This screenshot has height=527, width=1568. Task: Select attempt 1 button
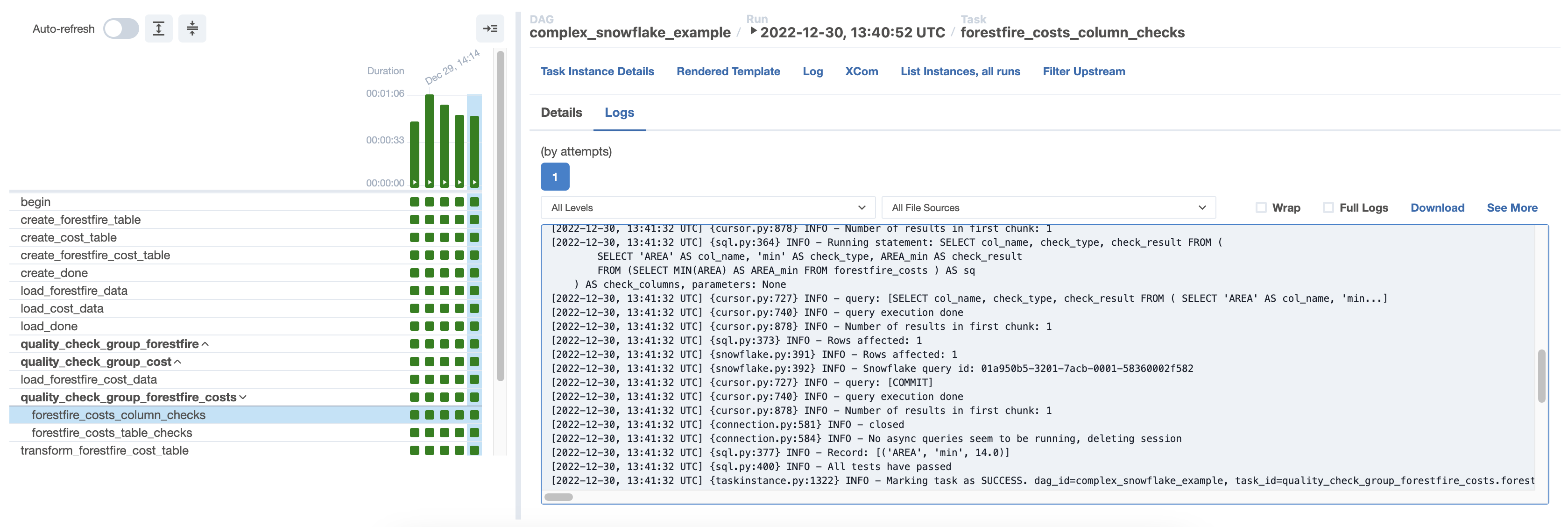point(555,177)
